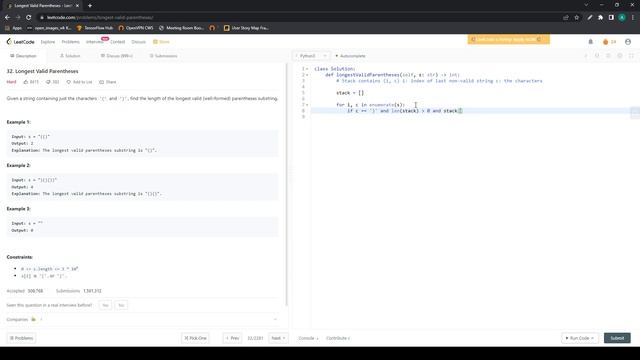Open the OpenVPN CWS bookmark
Viewport: 640px width, 360px height.
[136, 28]
